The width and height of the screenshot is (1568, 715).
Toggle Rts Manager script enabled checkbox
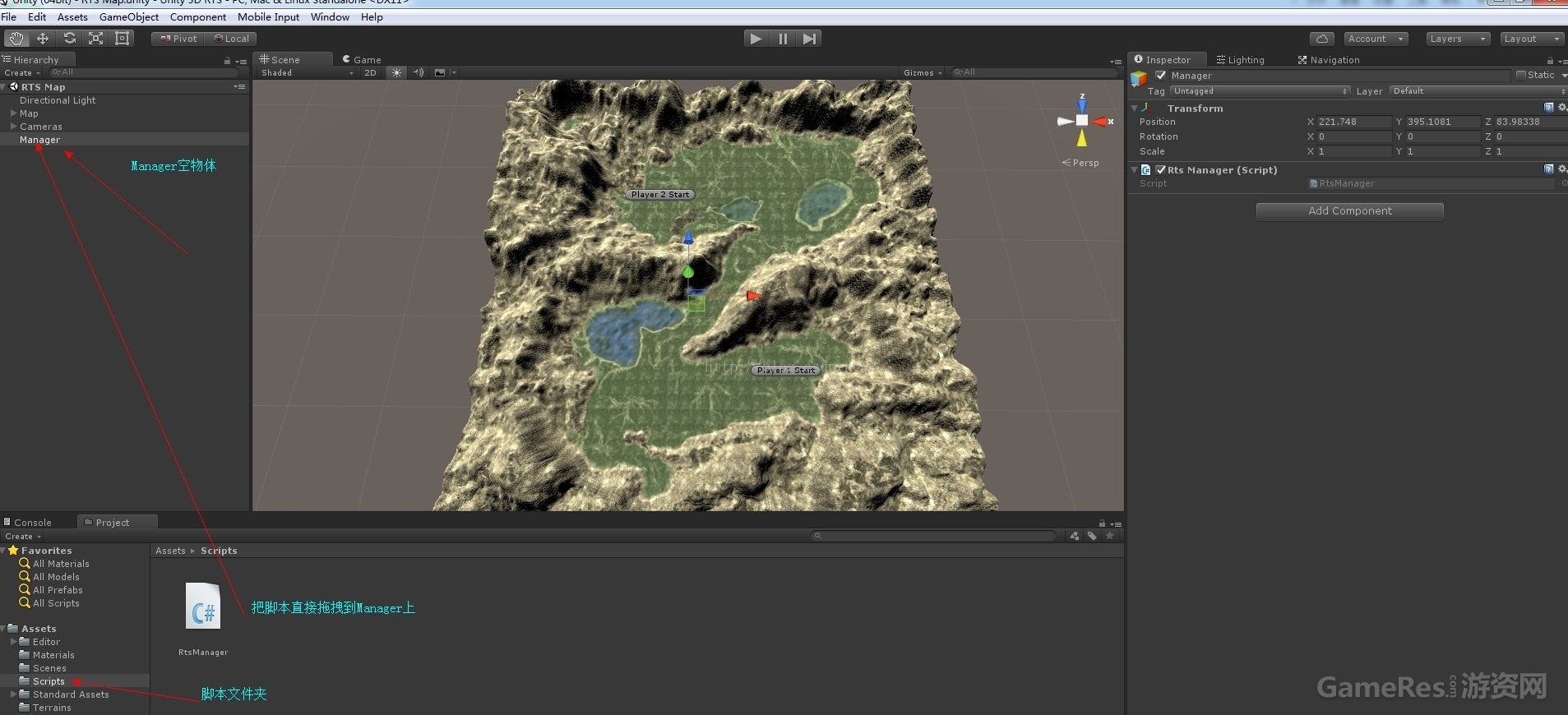(x=1161, y=170)
